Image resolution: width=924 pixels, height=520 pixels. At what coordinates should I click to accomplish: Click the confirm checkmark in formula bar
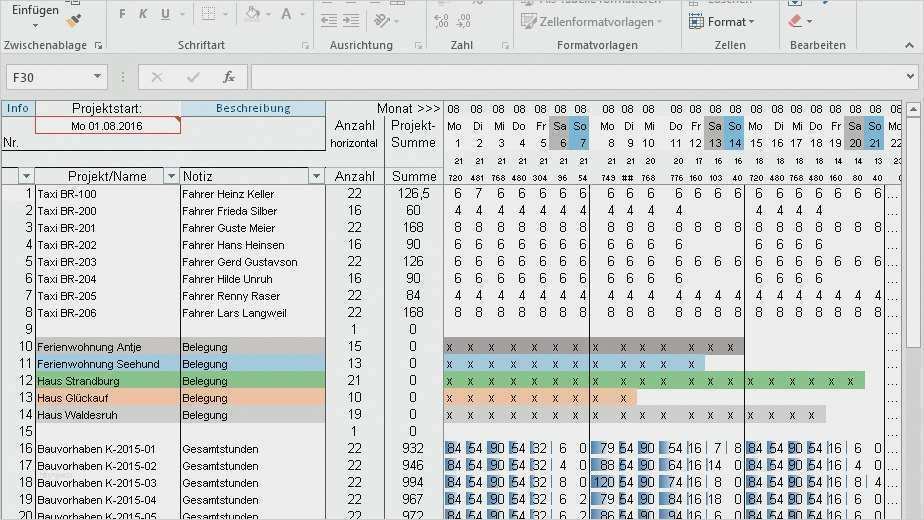click(193, 77)
